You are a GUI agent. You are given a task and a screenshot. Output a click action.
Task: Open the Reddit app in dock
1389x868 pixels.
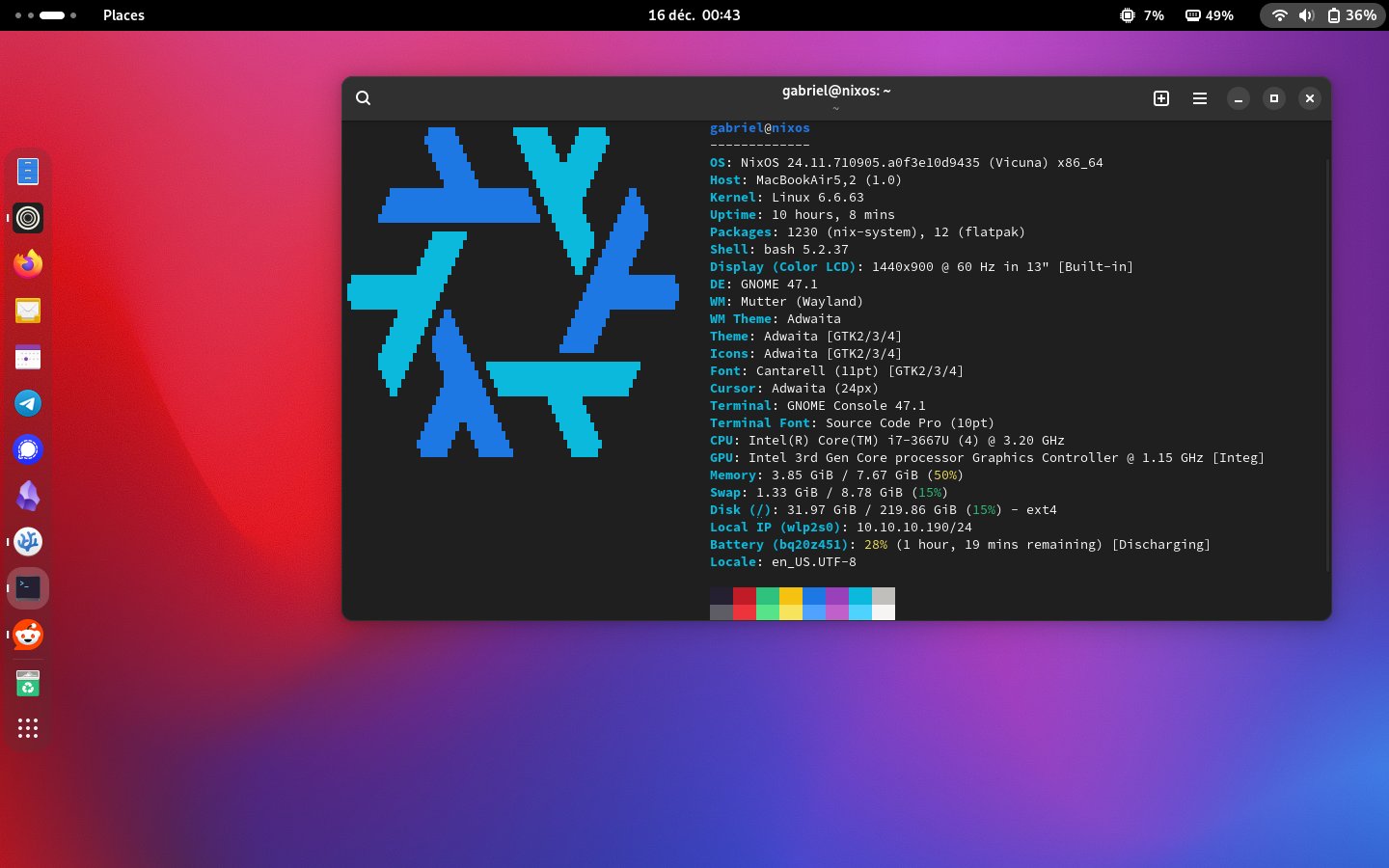pos(28,635)
